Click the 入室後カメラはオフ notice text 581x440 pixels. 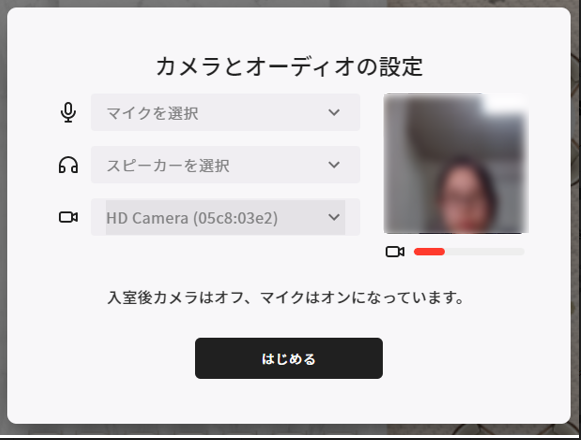285,297
